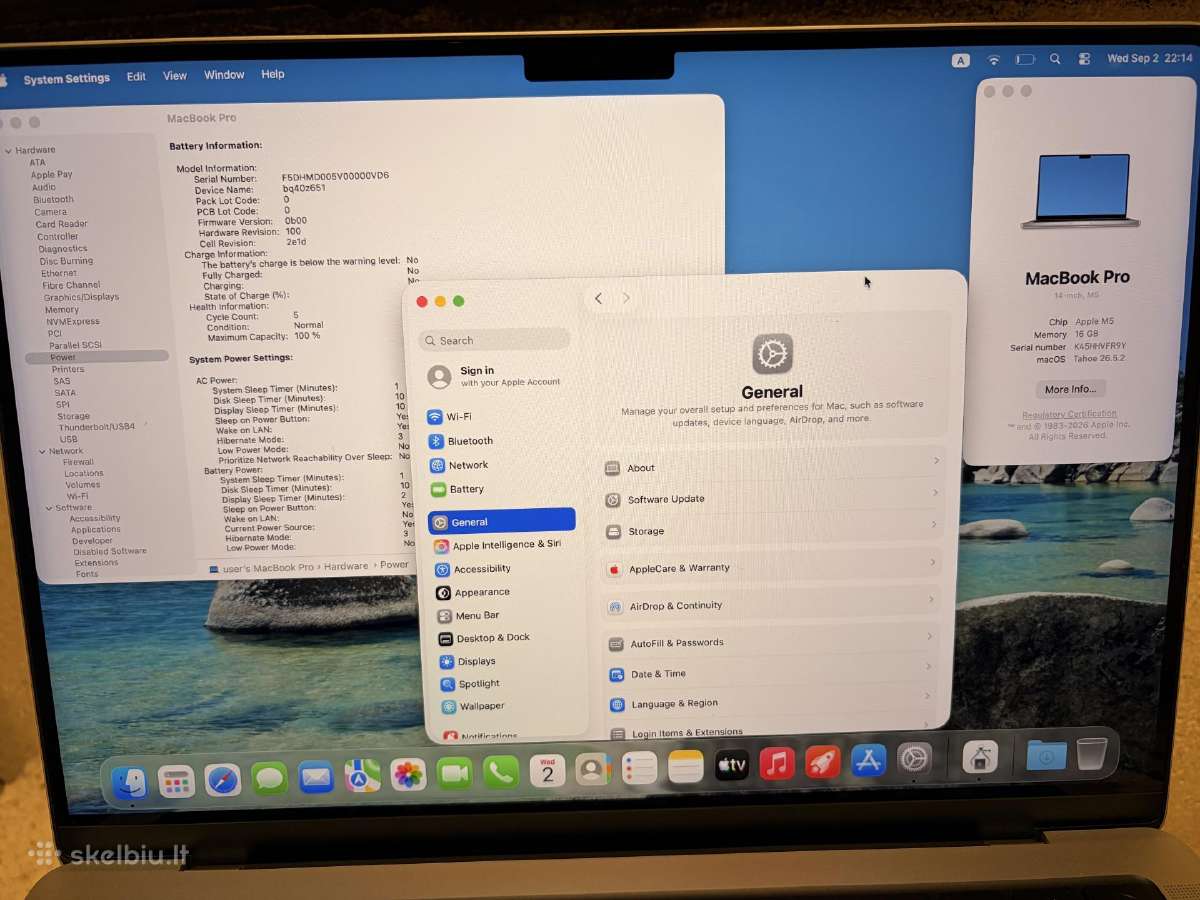
Task: Click chevron on AirDrop & Continuity row
Action: coord(931,600)
